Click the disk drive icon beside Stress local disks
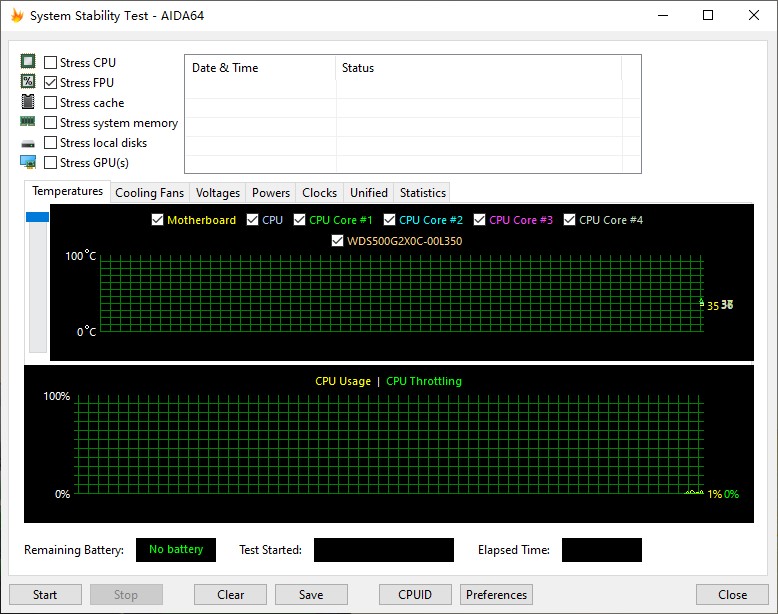778x614 pixels. 28,144
